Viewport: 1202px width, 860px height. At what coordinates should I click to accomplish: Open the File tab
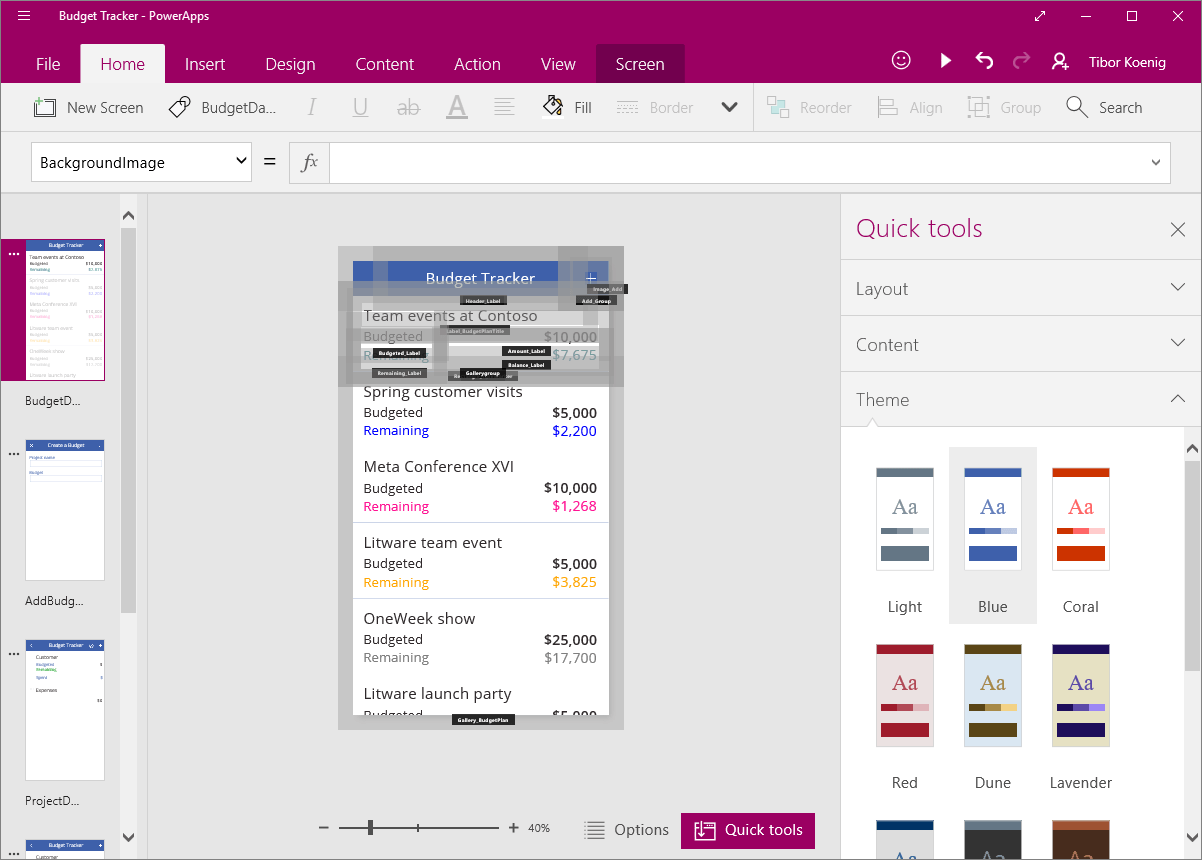pyautogui.click(x=48, y=64)
